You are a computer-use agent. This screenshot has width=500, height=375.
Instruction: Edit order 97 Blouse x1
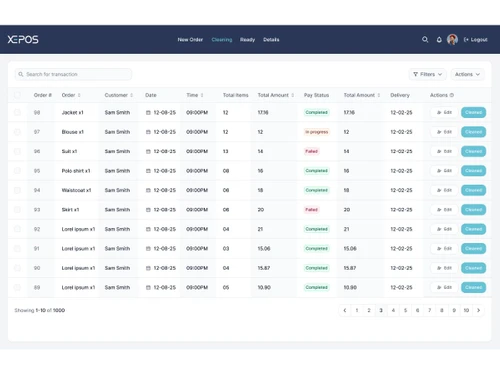(x=444, y=132)
